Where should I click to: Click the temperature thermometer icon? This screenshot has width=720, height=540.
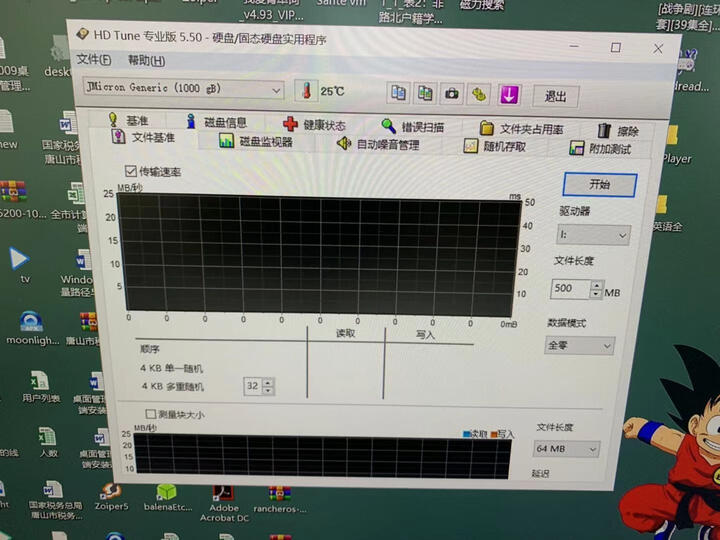tap(307, 90)
